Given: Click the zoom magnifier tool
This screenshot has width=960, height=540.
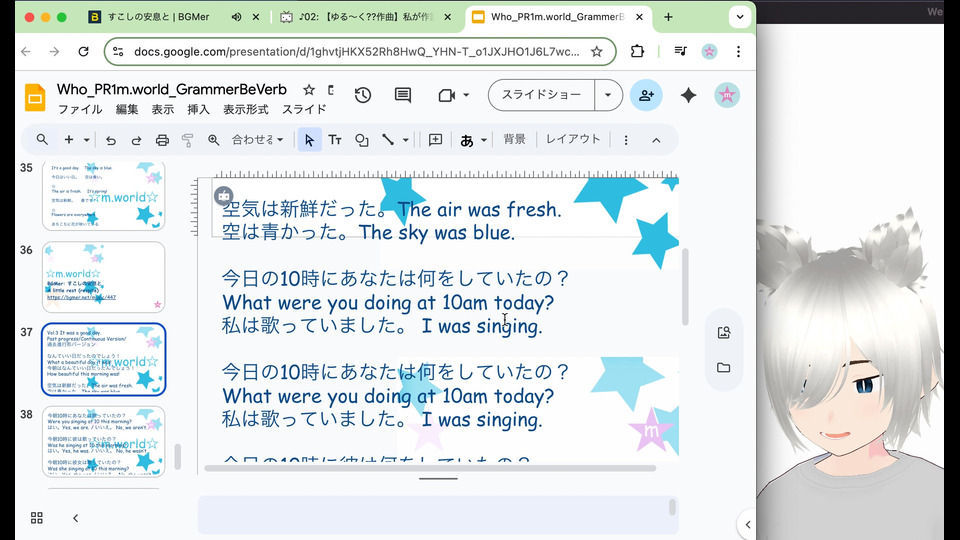Looking at the screenshot, I should point(213,140).
